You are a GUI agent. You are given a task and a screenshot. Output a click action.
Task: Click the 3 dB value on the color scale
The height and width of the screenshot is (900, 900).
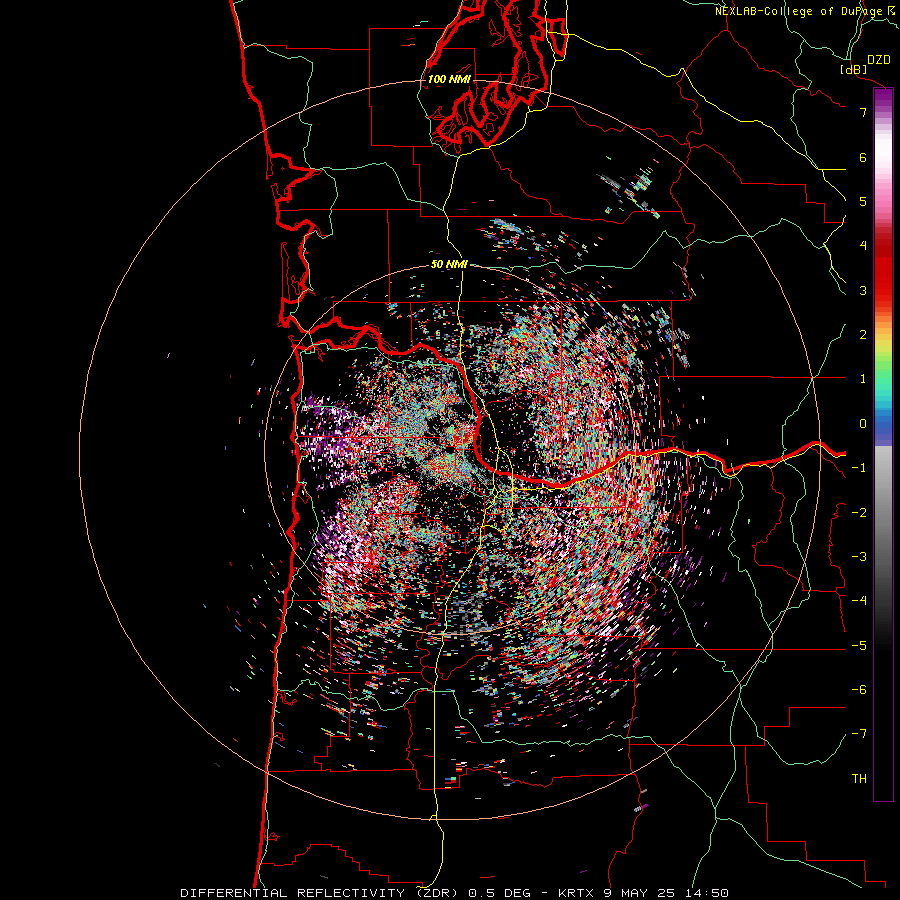click(x=863, y=290)
